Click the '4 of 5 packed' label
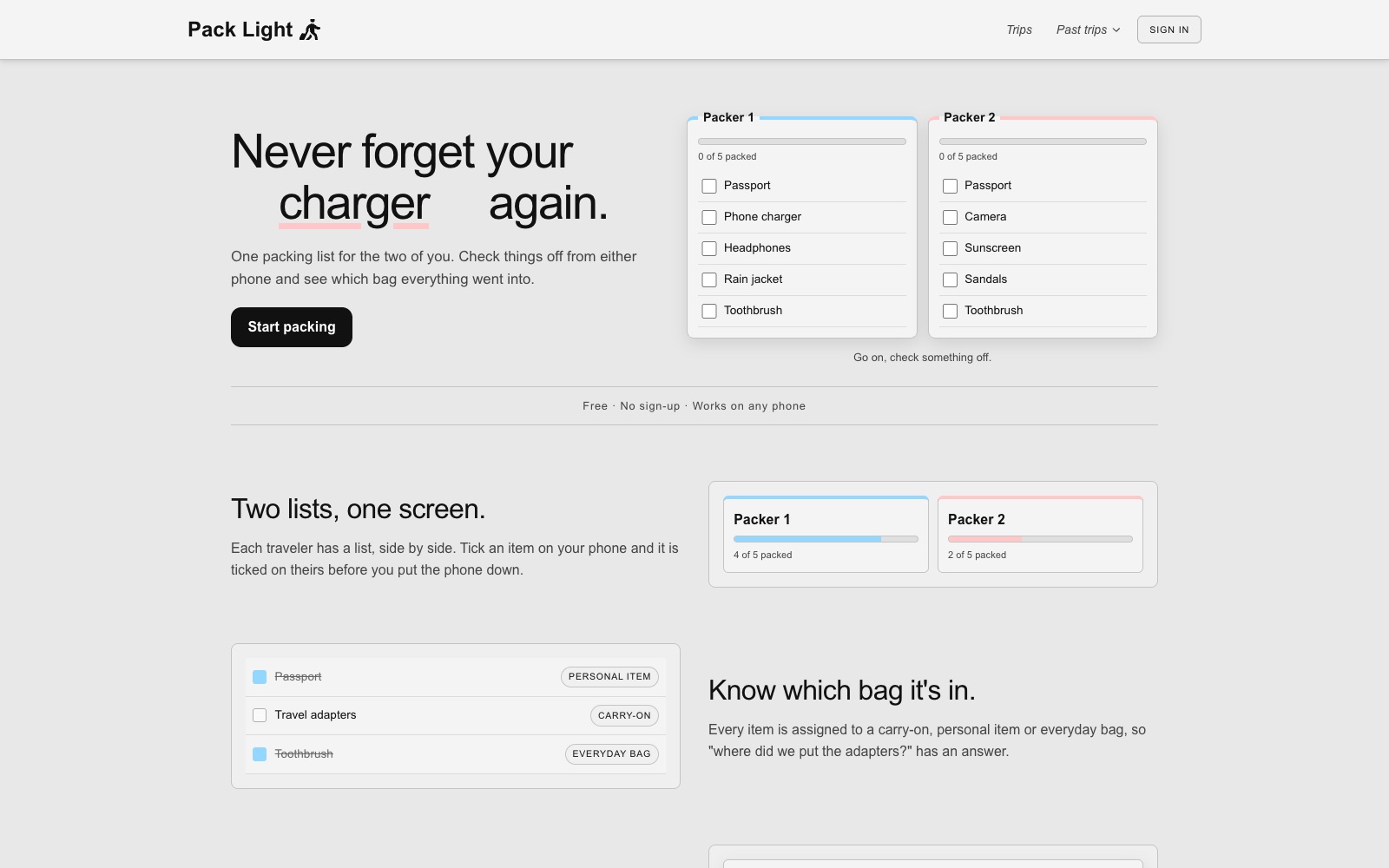This screenshot has height=868, width=1389. pos(762,555)
